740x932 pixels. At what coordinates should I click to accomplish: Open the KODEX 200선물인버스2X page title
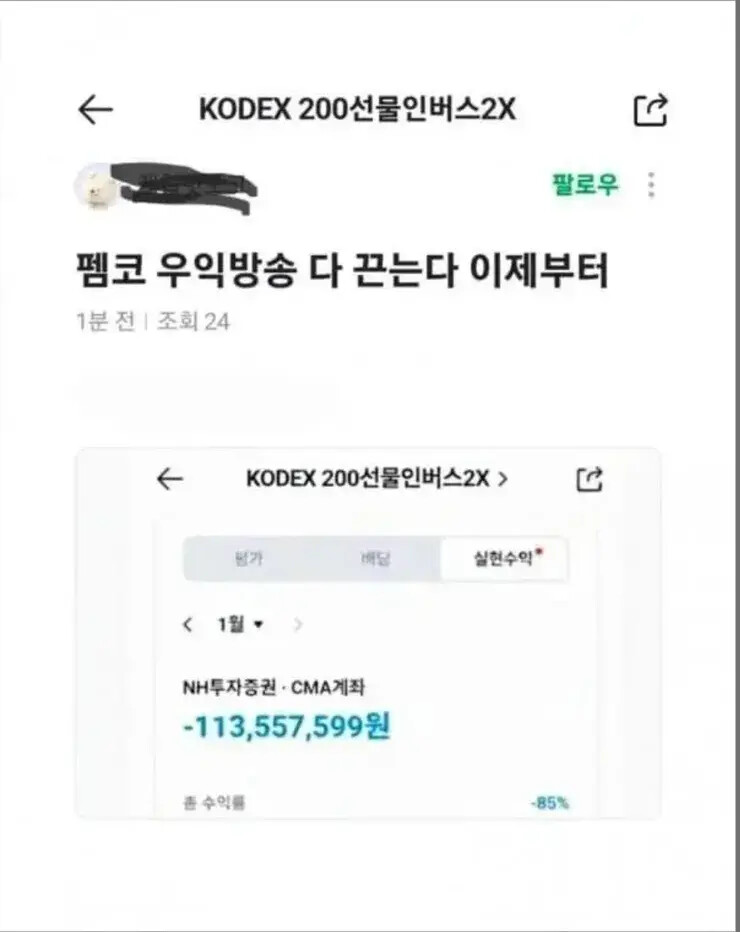pos(357,109)
